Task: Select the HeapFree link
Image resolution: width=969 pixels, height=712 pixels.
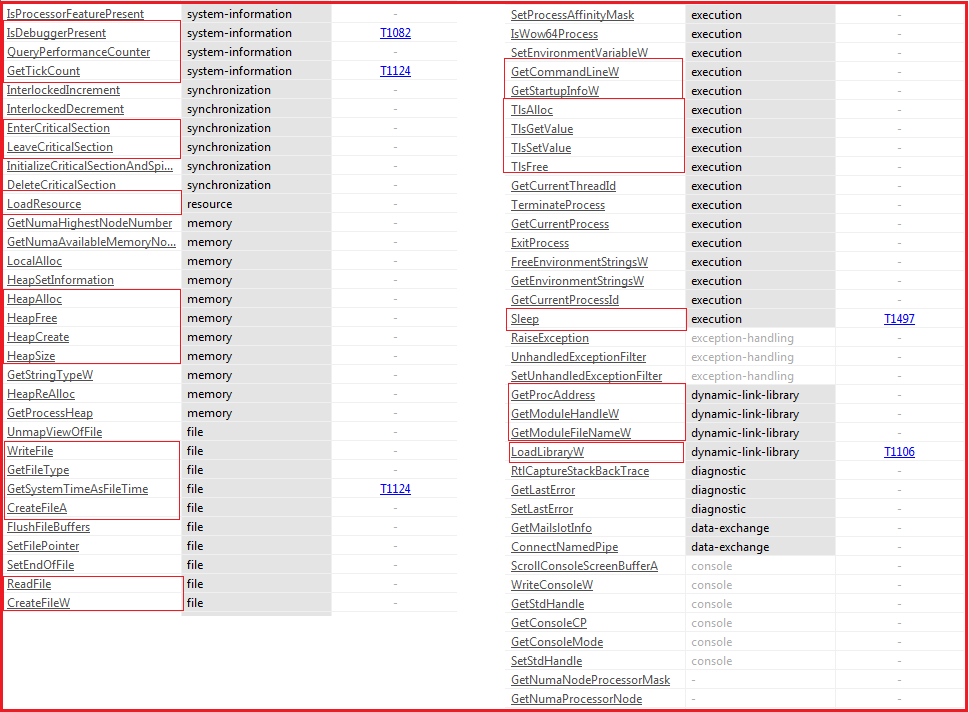Action: pyautogui.click(x=32, y=318)
